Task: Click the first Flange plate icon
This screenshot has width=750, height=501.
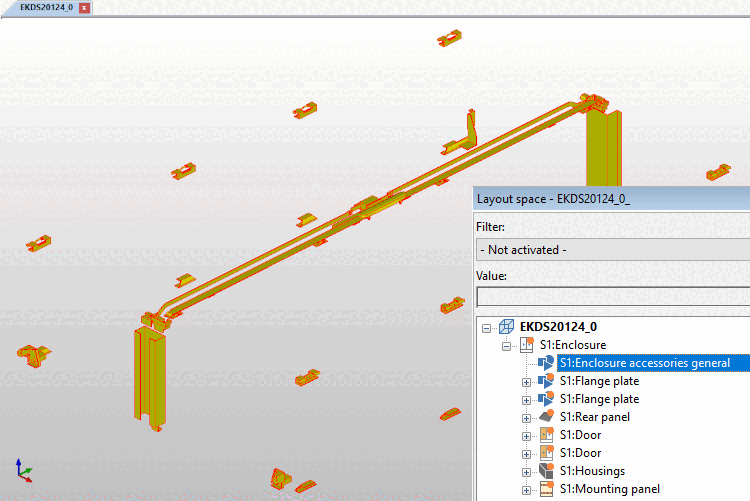Action: [546, 381]
